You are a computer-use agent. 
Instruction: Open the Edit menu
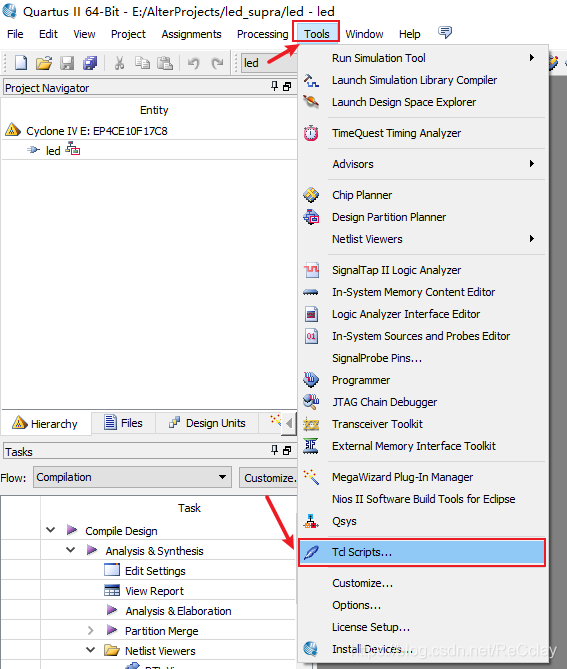48,34
